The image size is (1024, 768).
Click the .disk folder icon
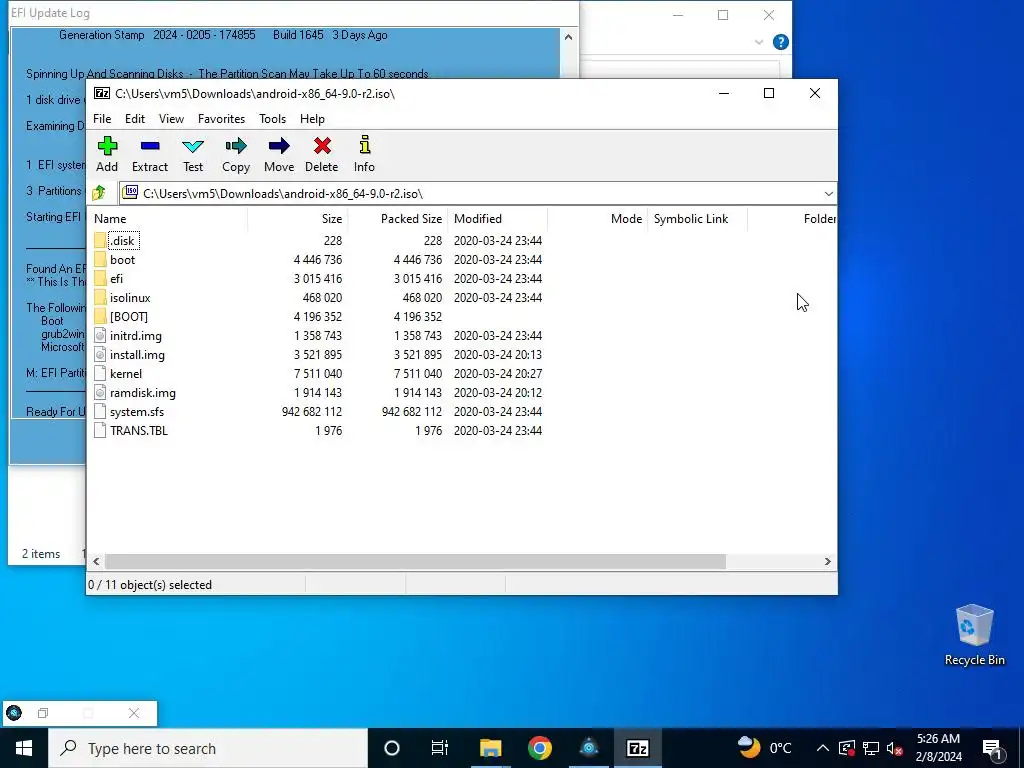(100, 240)
